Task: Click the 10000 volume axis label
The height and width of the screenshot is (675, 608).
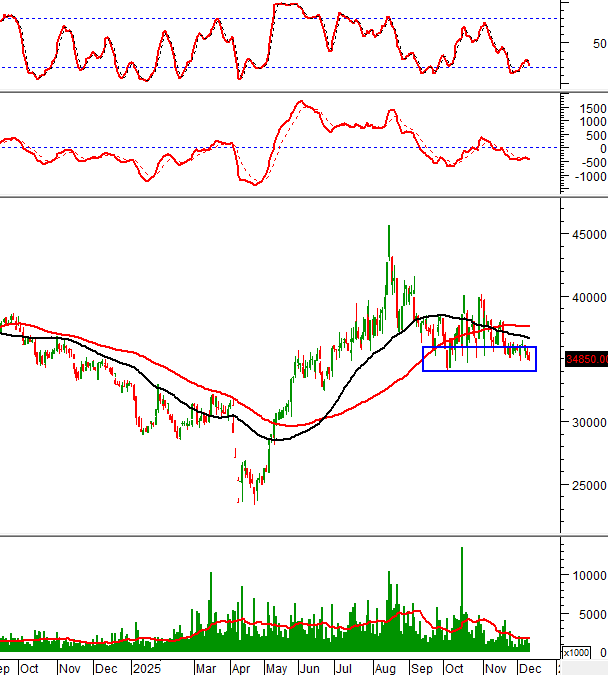Action: tap(588, 575)
